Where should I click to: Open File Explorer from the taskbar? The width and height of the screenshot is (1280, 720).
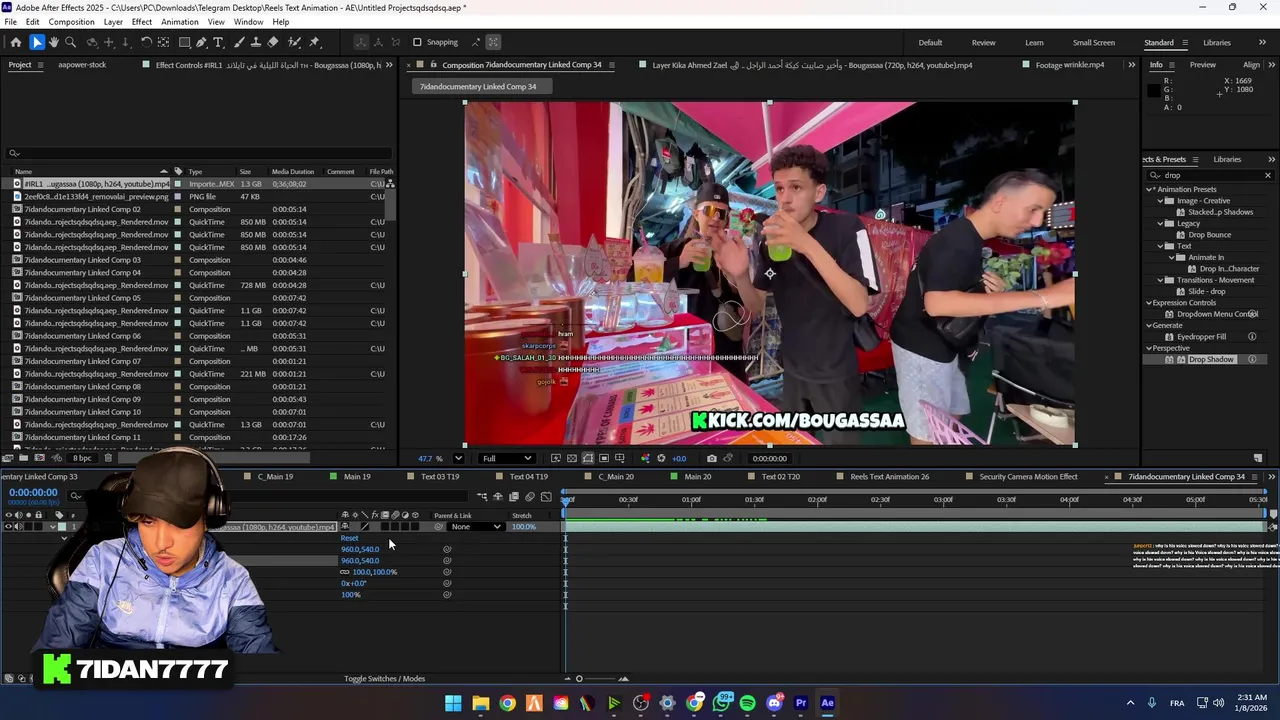(x=480, y=703)
